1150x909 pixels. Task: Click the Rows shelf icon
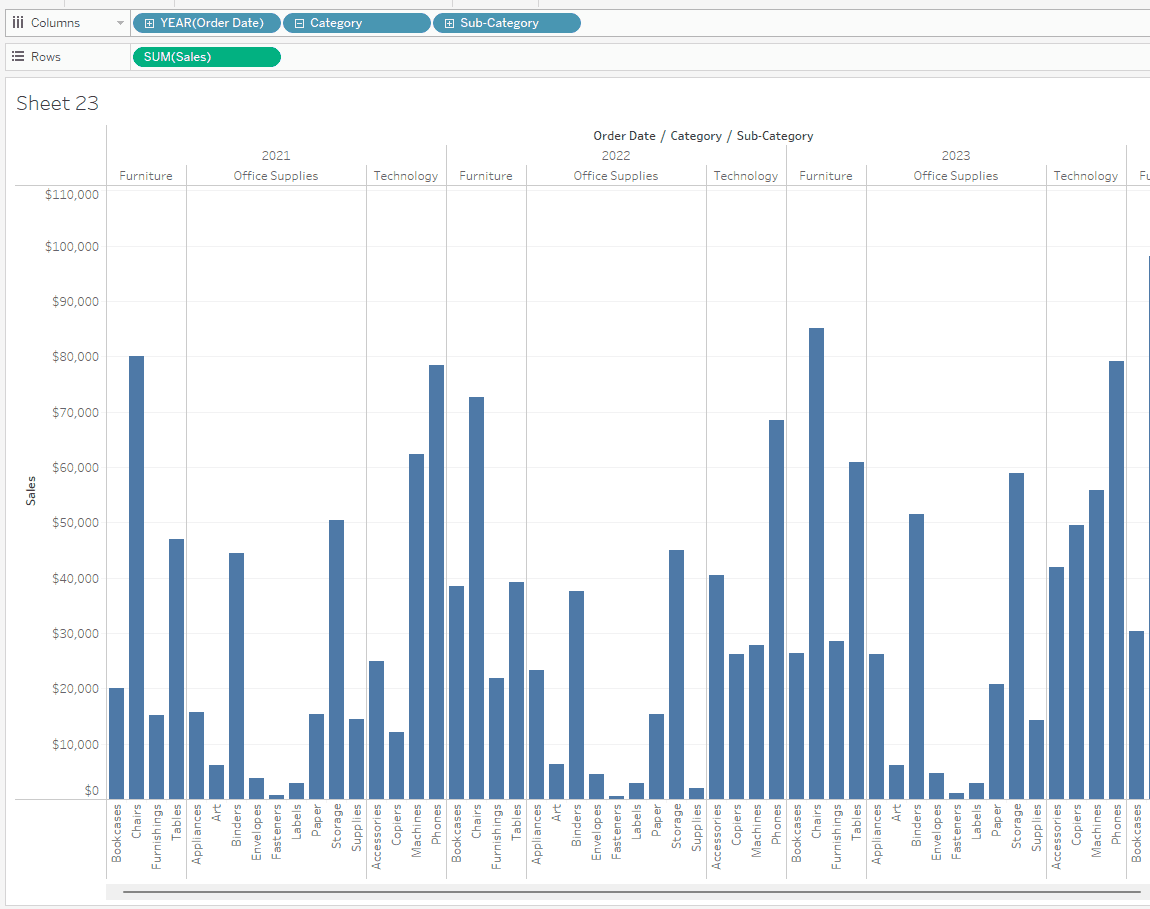click(x=18, y=56)
